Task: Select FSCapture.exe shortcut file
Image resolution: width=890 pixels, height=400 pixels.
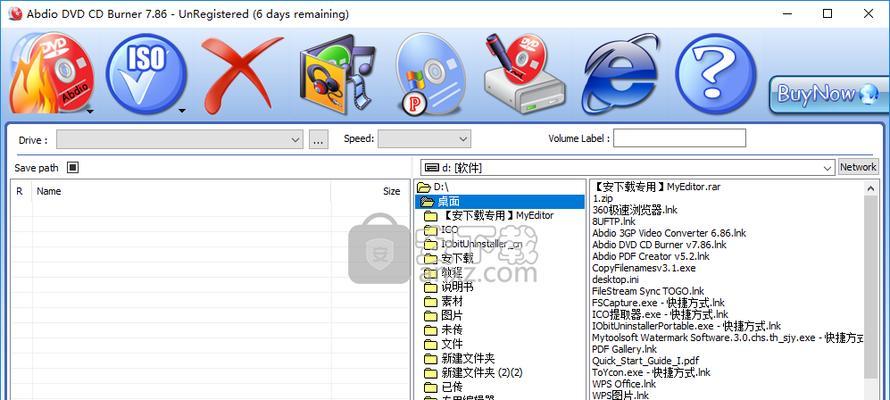Action: click(658, 303)
